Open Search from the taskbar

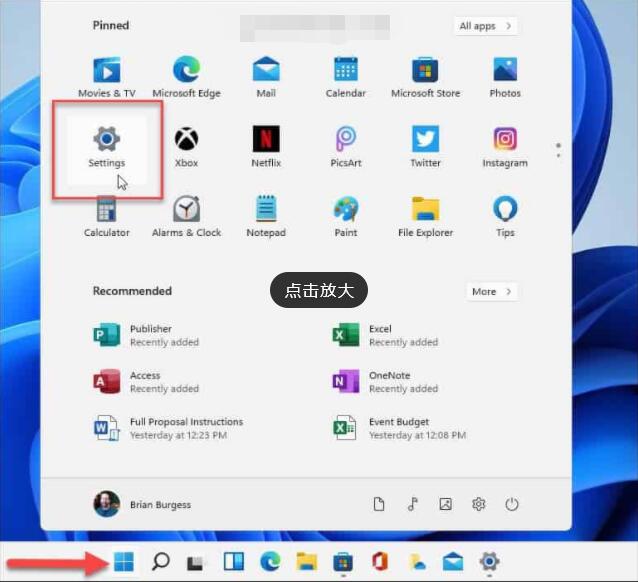(x=160, y=562)
